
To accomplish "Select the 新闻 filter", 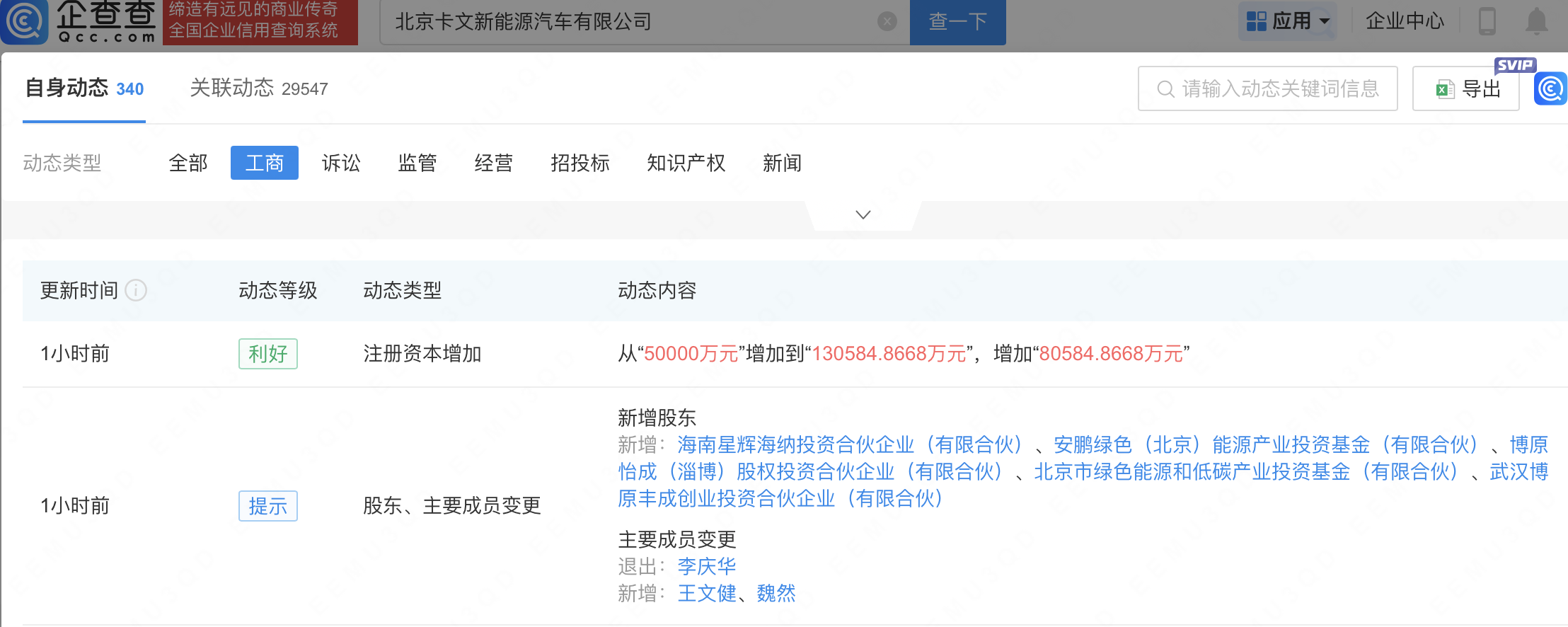I will [x=782, y=163].
